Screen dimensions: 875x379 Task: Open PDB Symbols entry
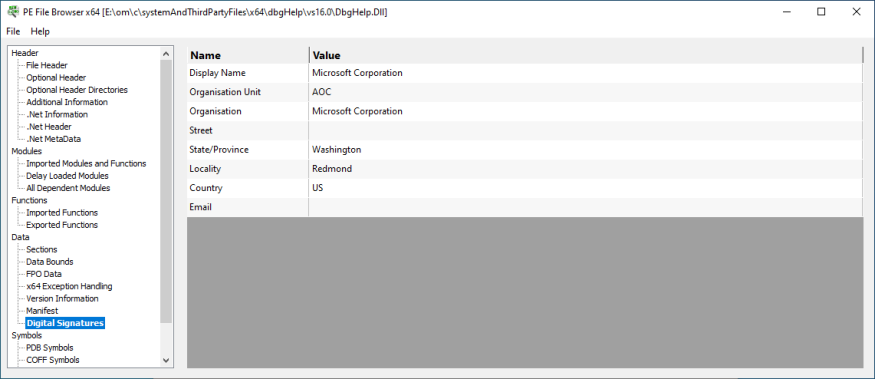click(x=50, y=348)
